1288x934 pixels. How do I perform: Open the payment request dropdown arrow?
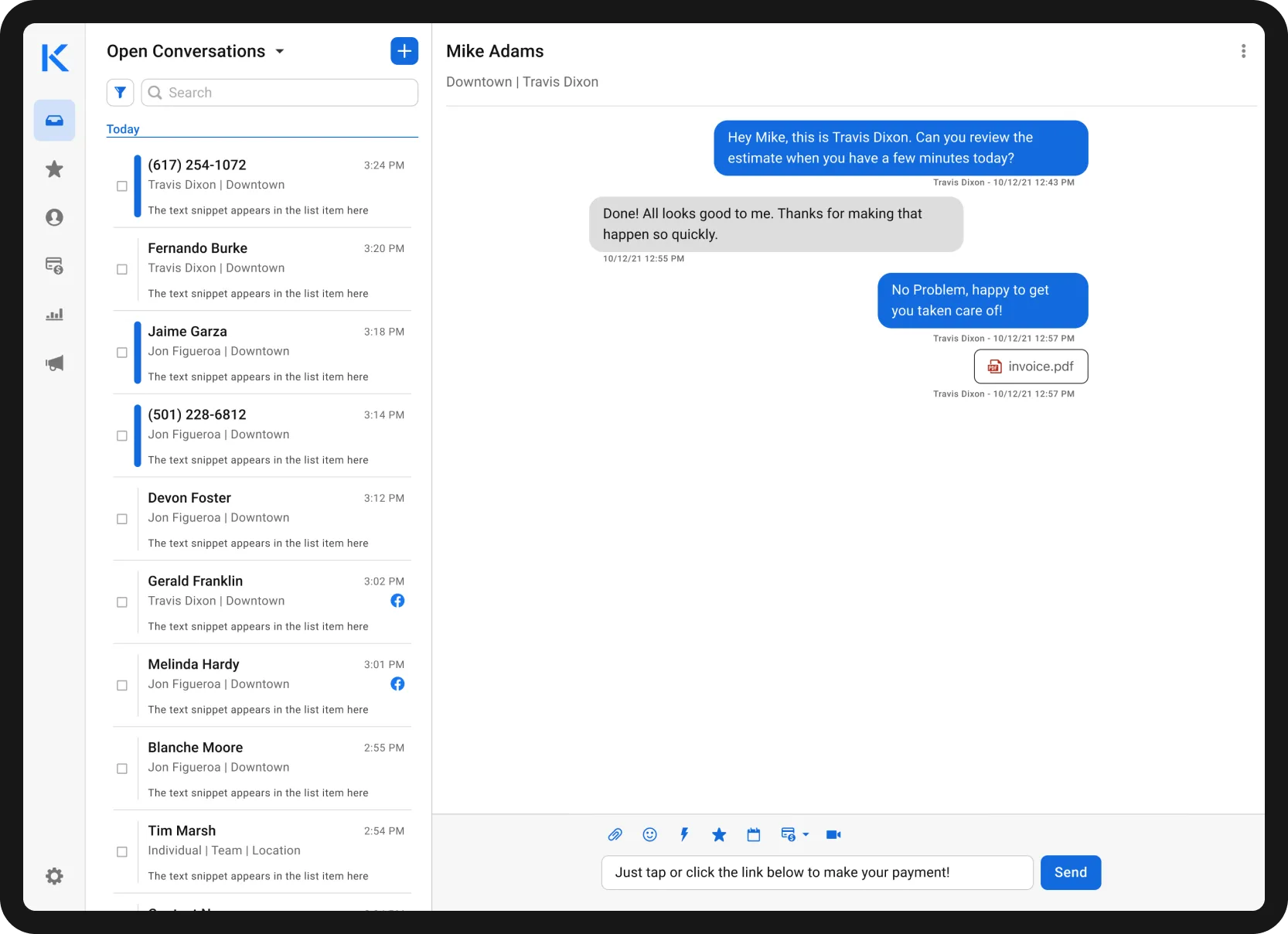point(806,834)
